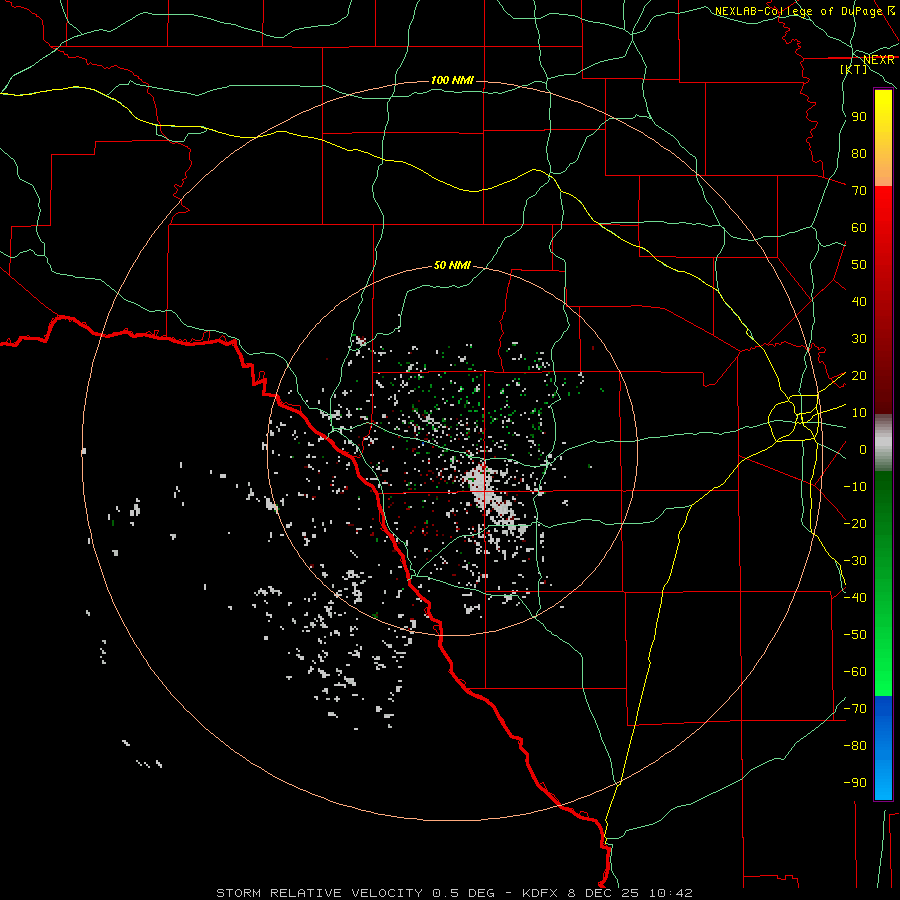This screenshot has width=900, height=900.
Task: Select the NEXR label above the scale
Action: (x=879, y=60)
